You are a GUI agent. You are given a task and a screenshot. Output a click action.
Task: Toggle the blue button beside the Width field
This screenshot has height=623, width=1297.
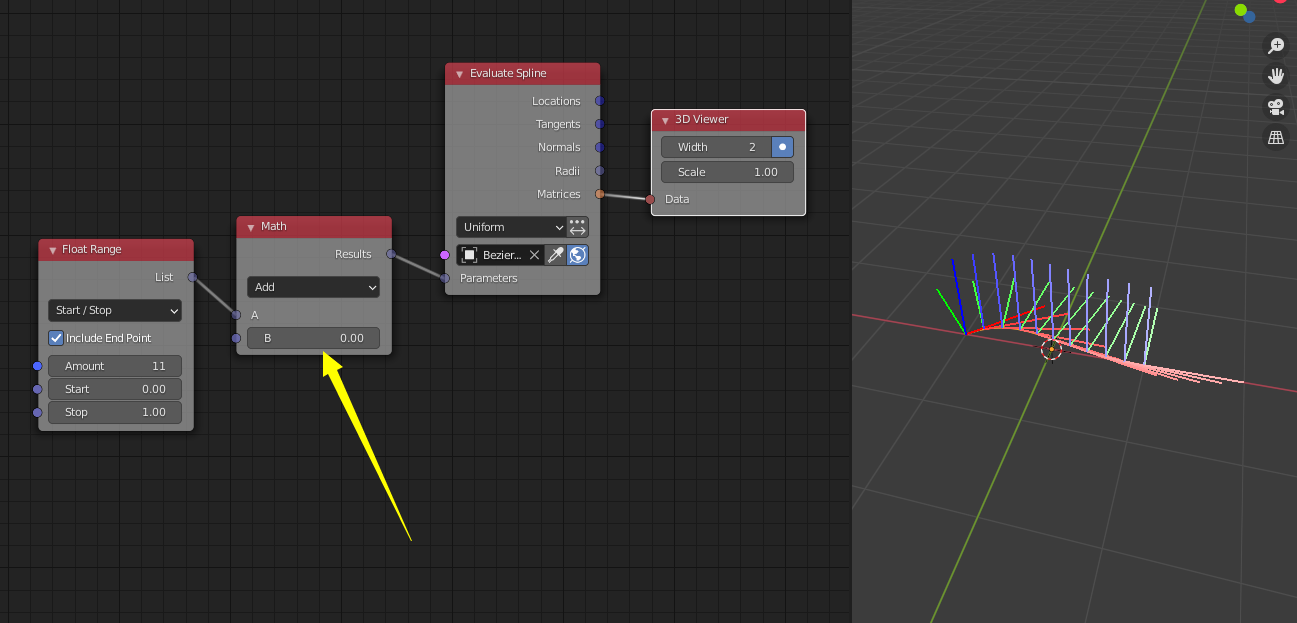[x=782, y=146]
